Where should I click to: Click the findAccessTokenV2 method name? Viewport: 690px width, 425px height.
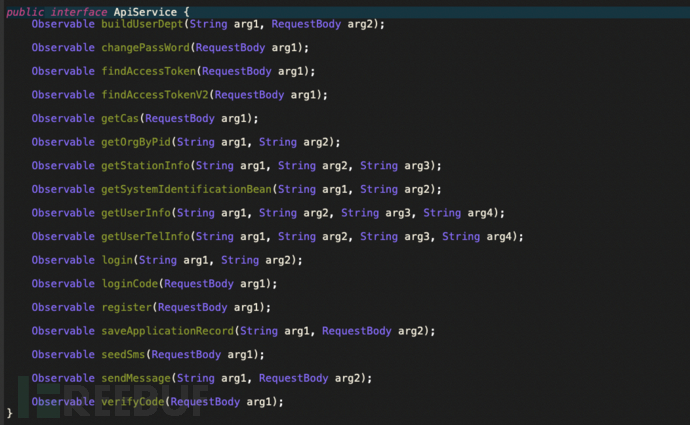click(155, 94)
